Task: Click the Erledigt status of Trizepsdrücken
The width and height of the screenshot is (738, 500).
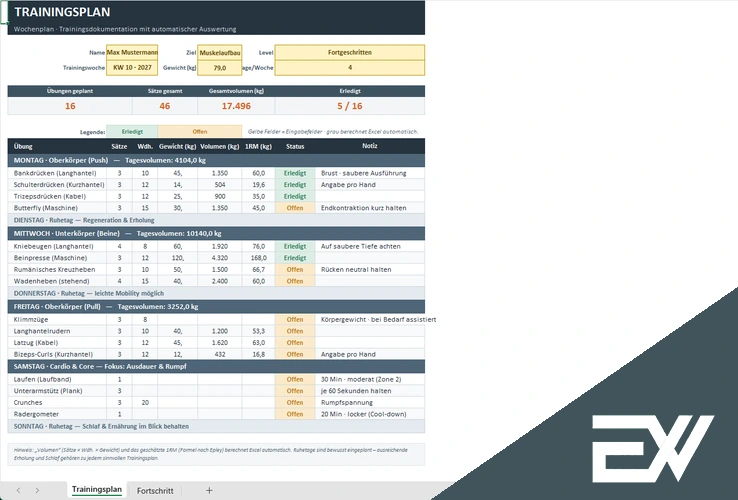Action: coord(295,196)
